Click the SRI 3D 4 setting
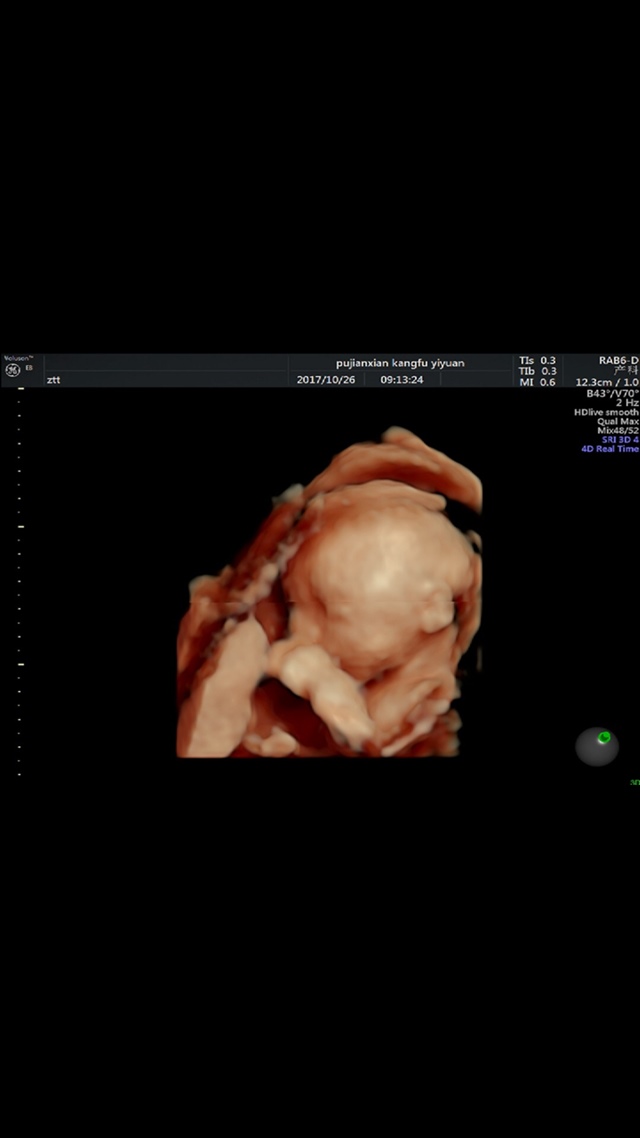This screenshot has width=640, height=1138. (x=614, y=440)
